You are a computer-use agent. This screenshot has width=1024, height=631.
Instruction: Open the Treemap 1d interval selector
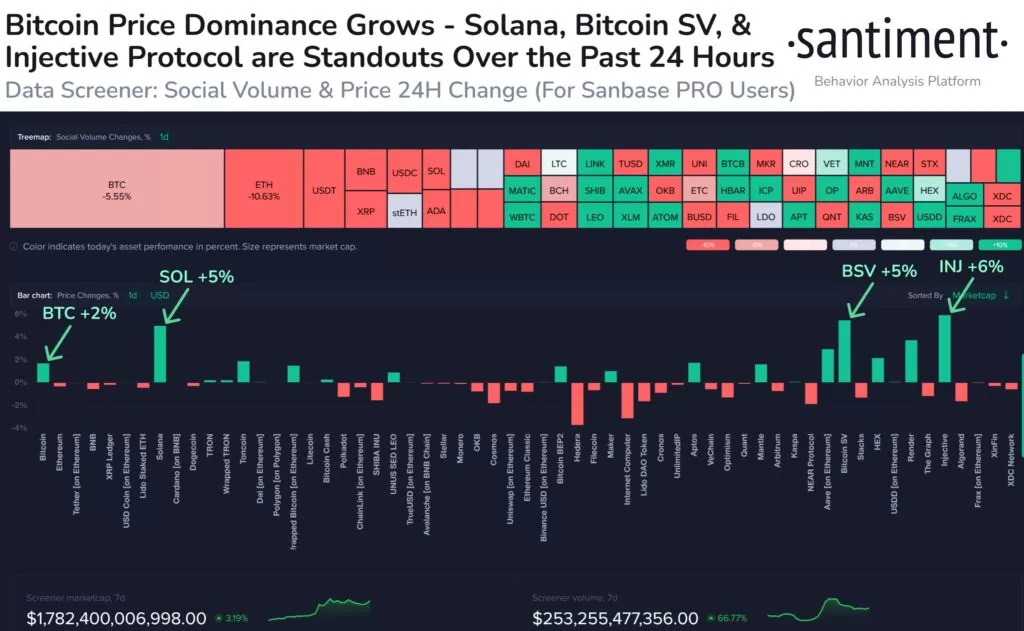[x=165, y=137]
